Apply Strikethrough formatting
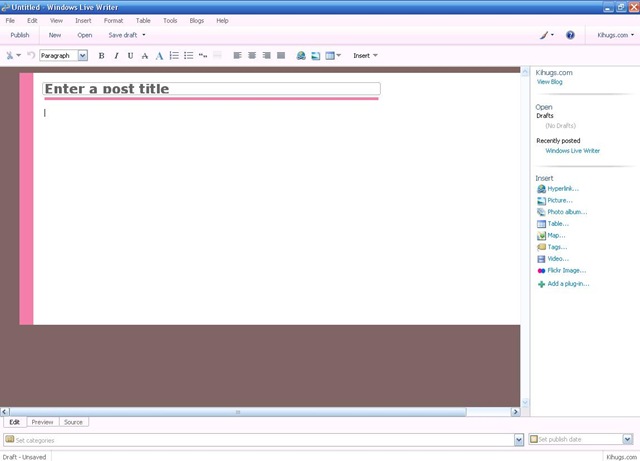The width and height of the screenshot is (640, 461). pos(144,56)
